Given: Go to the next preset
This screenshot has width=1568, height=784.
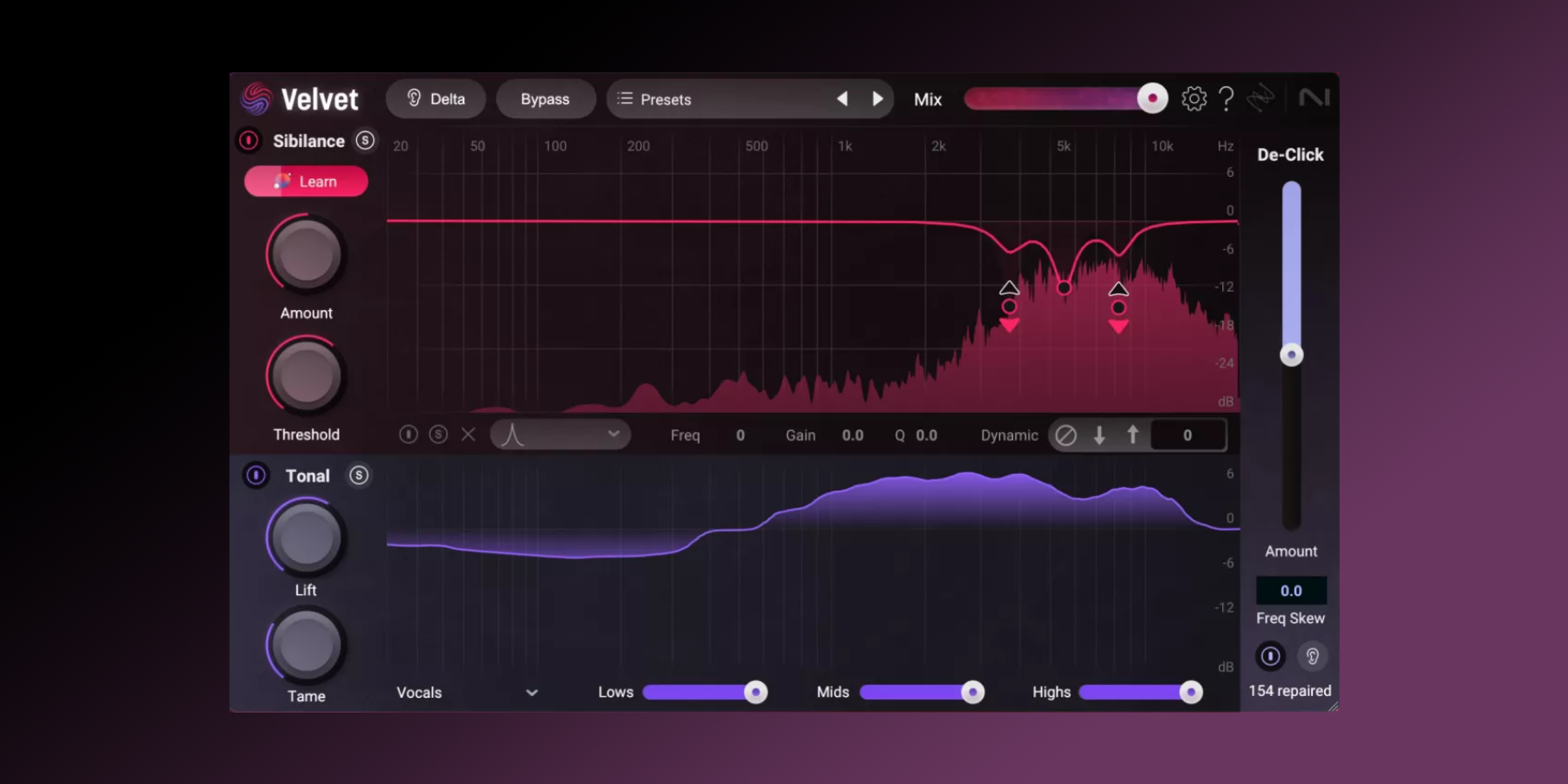Looking at the screenshot, I should click(x=877, y=99).
